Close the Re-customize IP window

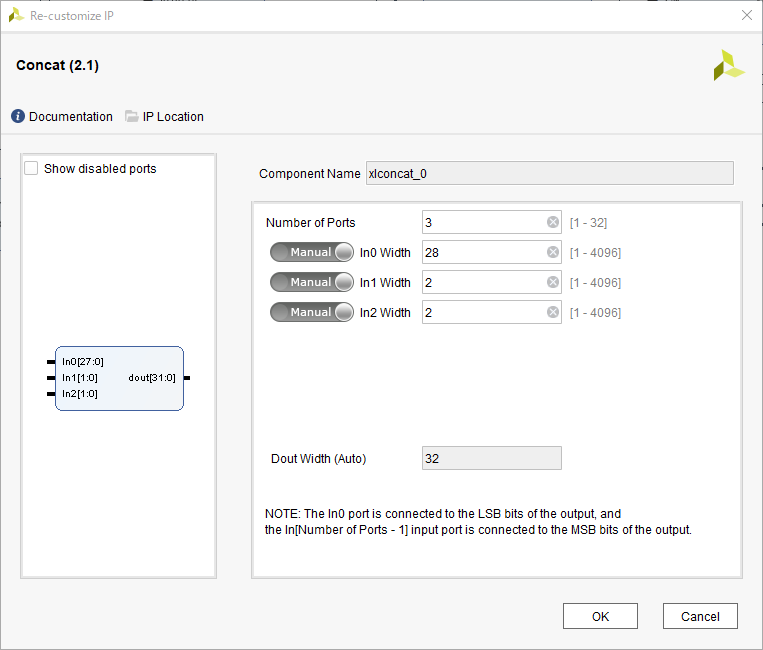(746, 15)
